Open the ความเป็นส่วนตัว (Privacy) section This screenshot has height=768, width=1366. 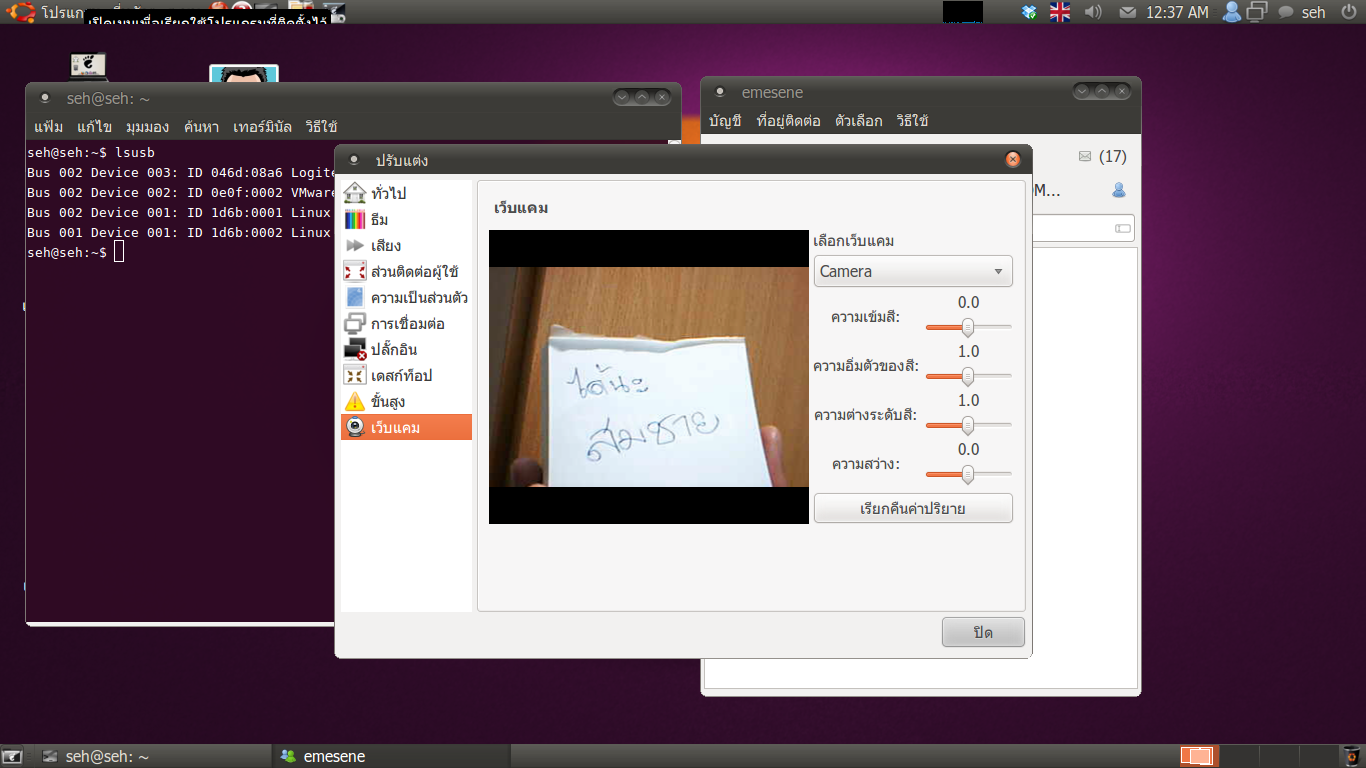click(x=406, y=297)
